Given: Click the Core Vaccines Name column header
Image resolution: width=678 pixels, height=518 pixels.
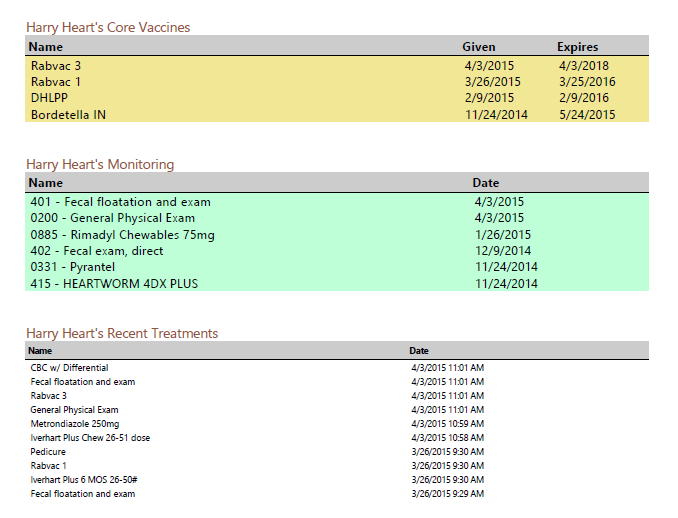Looking at the screenshot, I should 46,47.
